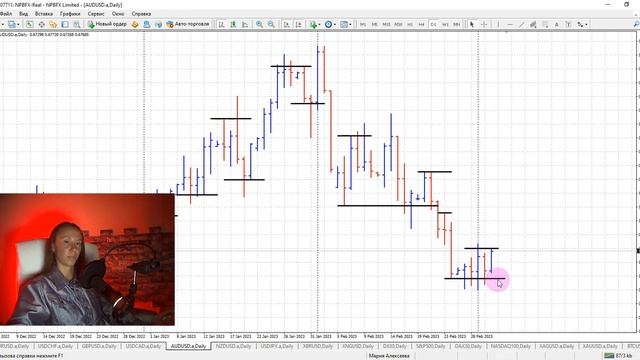Zoom in on the chart
The image size is (640, 360).
point(259,24)
